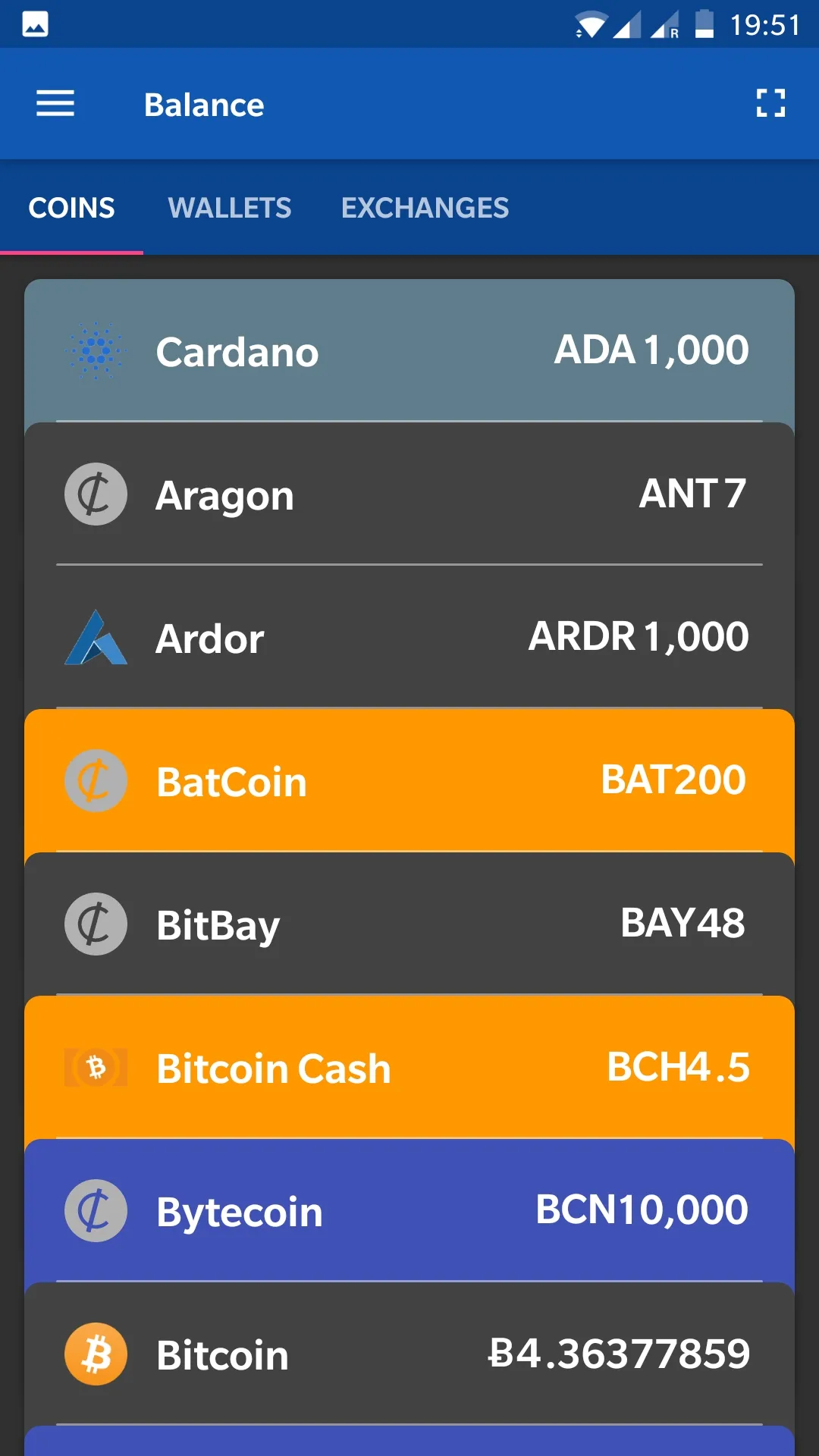819x1456 pixels.
Task: Tap the ARDR 1,000 balance amount
Action: pyautogui.click(x=639, y=636)
